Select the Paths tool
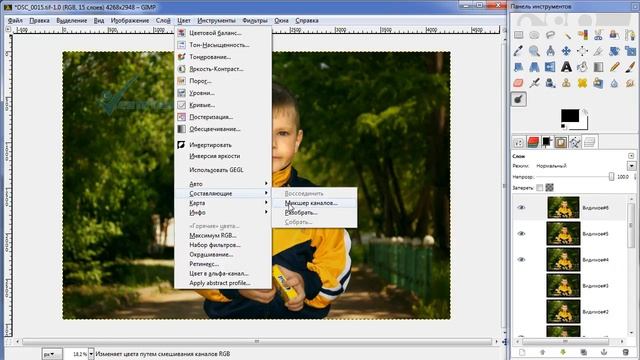This screenshot has height=360, width=640. (631, 35)
